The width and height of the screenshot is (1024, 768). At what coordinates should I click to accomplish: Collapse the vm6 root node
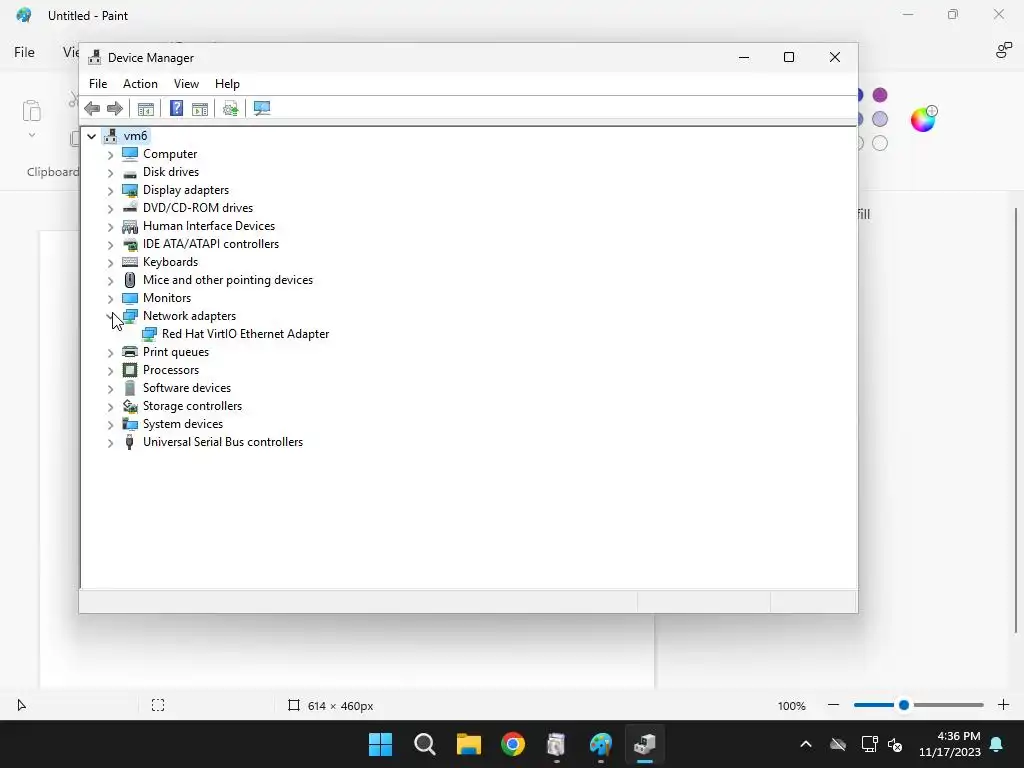click(x=91, y=136)
